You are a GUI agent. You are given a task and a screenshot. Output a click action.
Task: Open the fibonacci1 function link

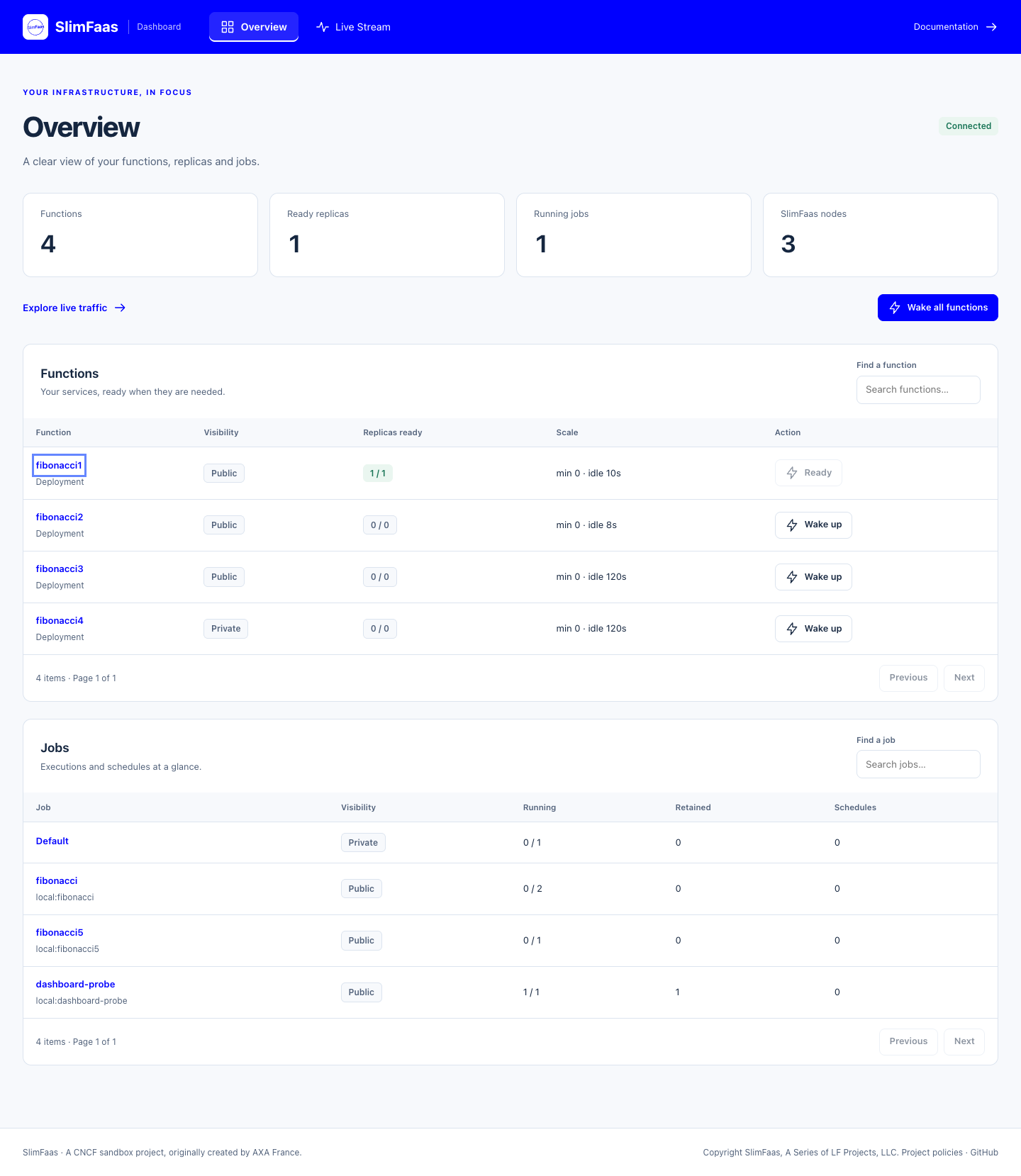coord(59,466)
